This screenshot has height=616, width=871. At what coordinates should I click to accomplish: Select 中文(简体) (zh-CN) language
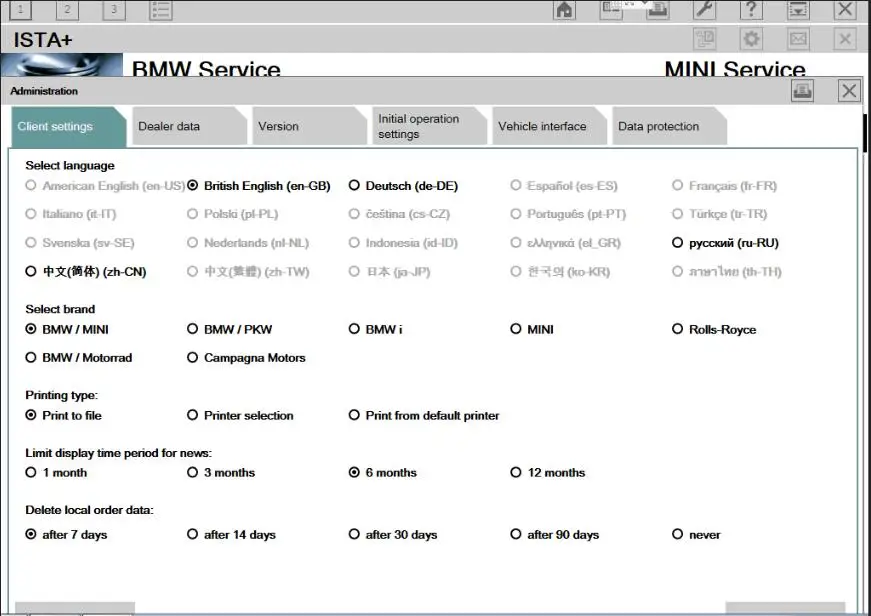[86, 272]
